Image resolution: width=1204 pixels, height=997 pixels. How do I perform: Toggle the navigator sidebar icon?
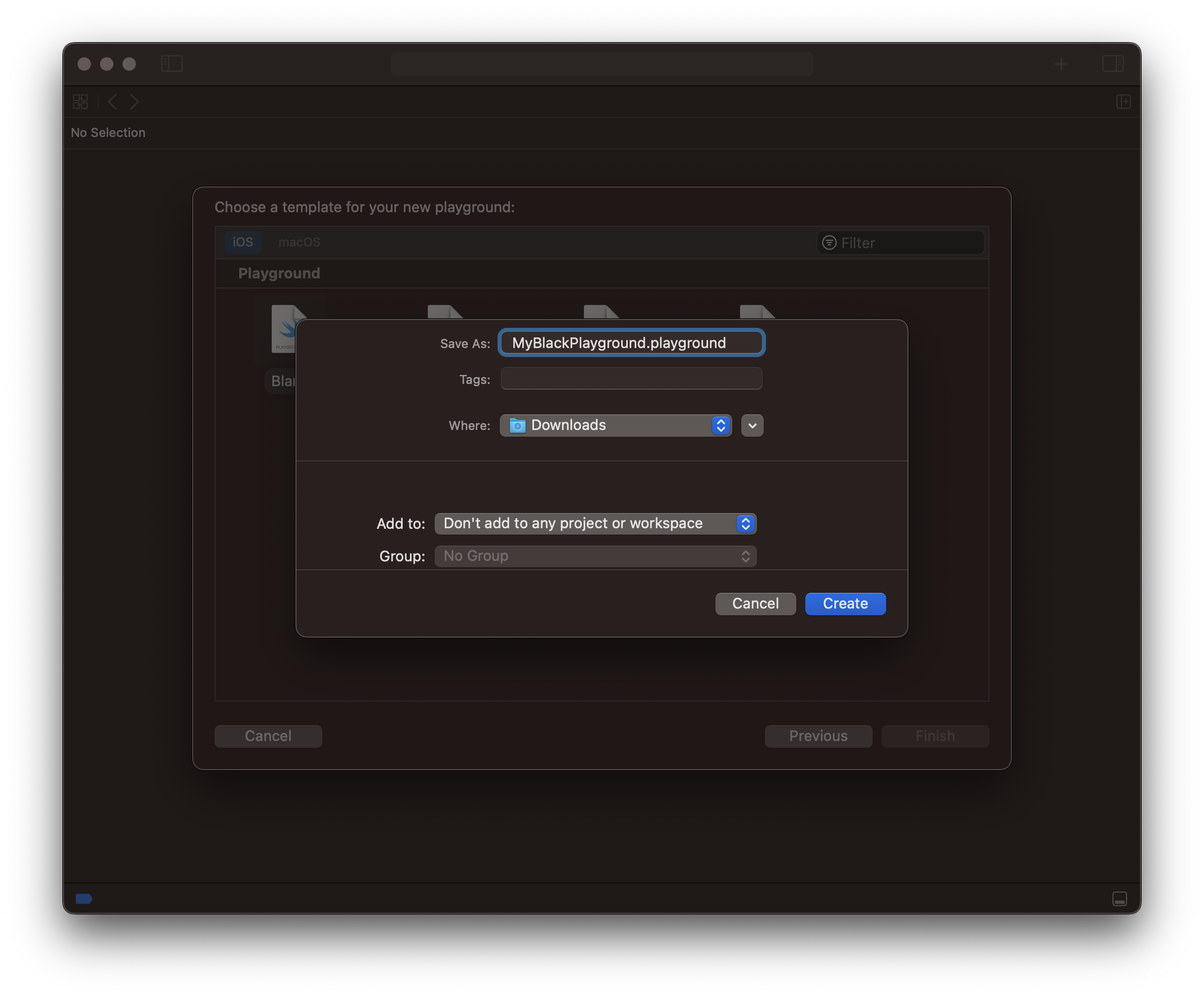171,63
